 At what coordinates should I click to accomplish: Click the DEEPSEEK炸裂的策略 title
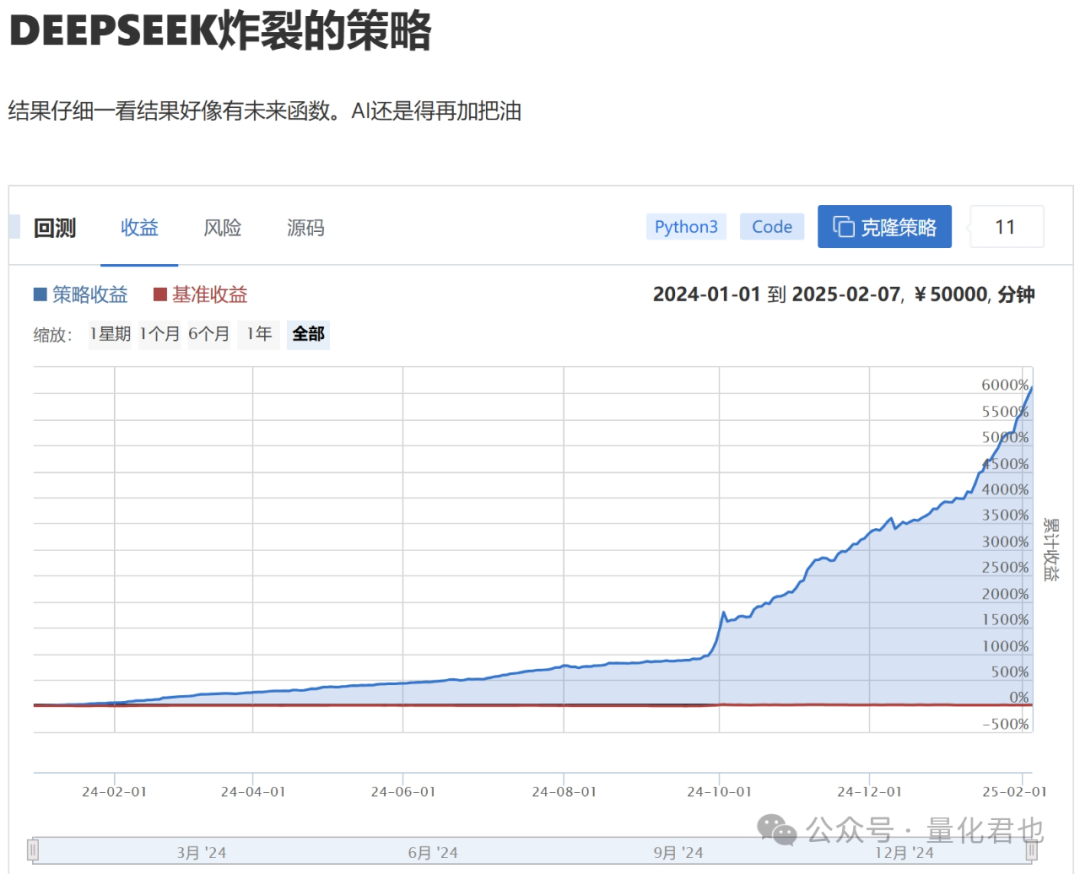(x=220, y=31)
